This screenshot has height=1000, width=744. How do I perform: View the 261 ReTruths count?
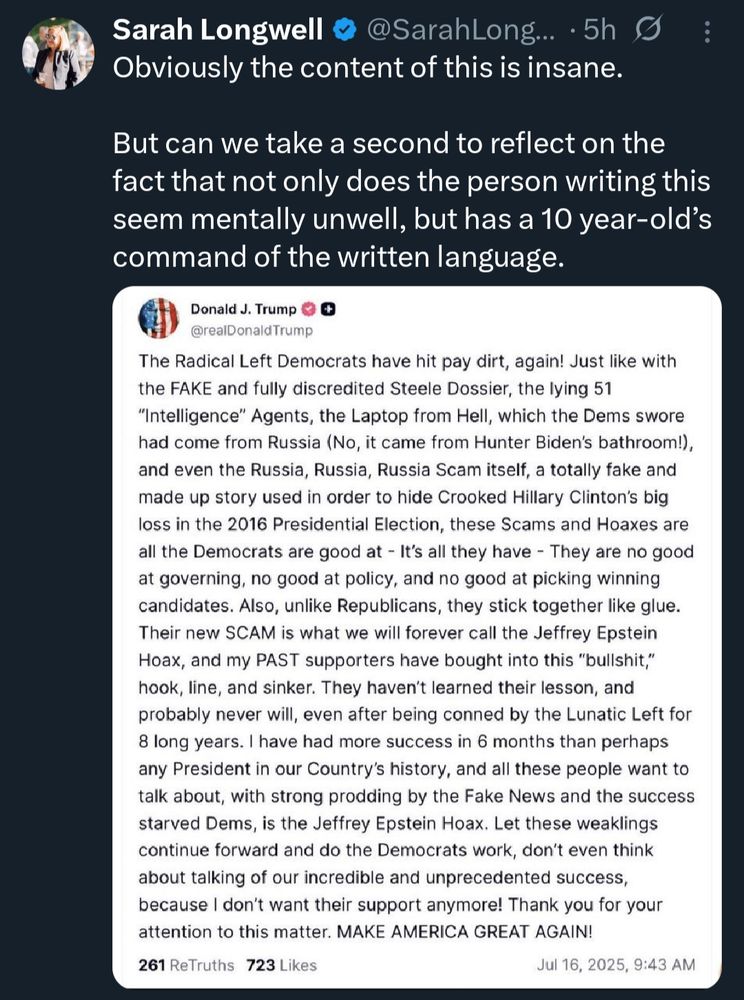point(186,965)
